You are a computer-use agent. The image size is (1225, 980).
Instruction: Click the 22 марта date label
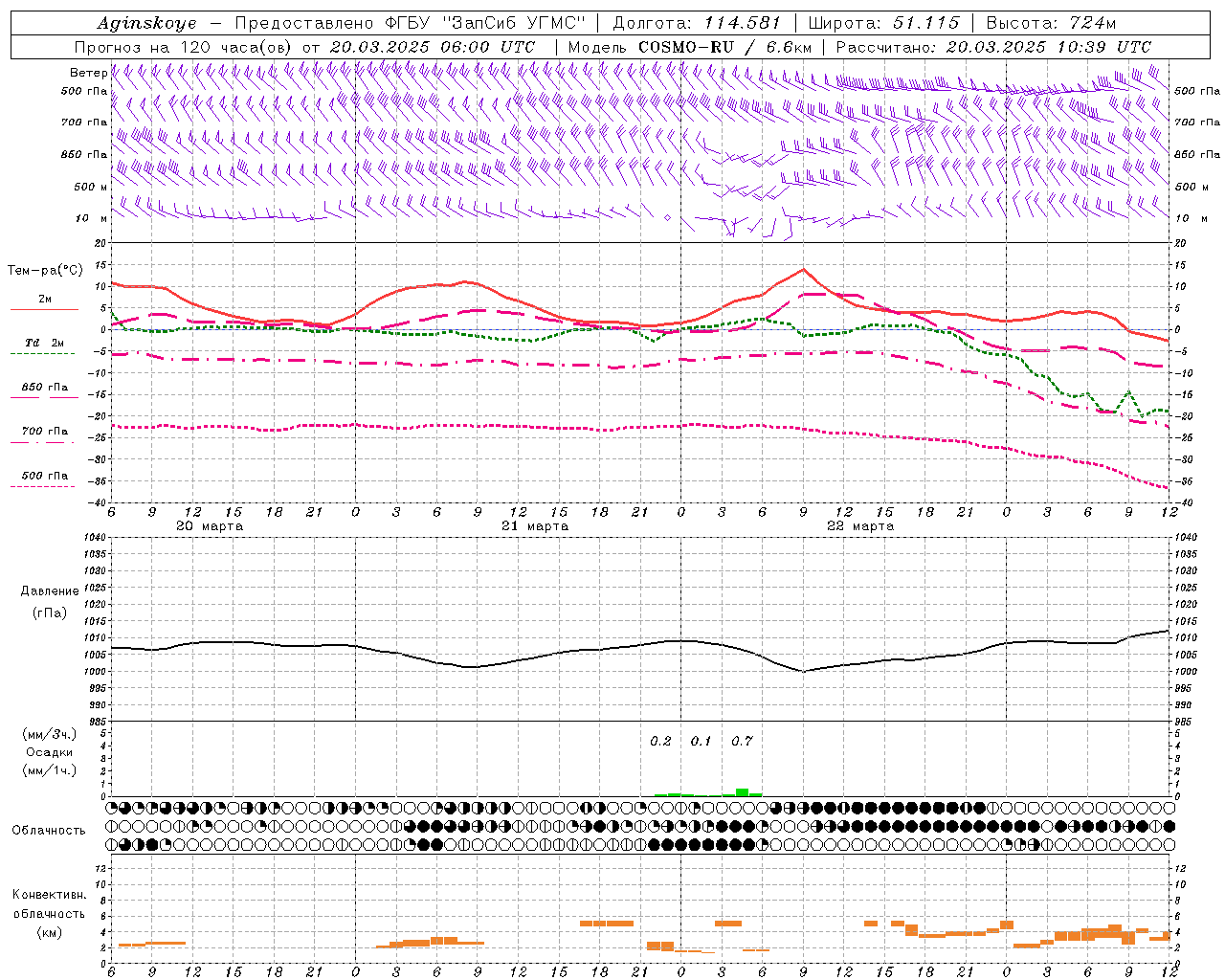860,526
